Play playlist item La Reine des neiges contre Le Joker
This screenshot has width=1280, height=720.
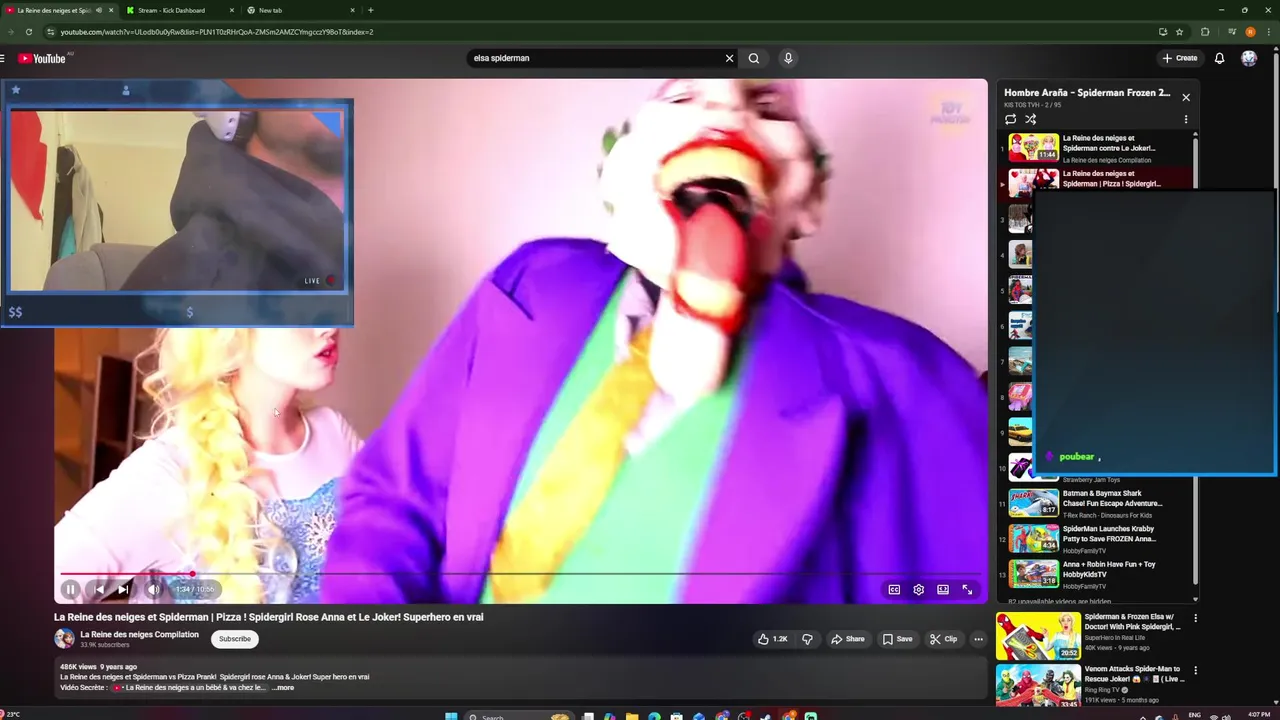(1096, 148)
